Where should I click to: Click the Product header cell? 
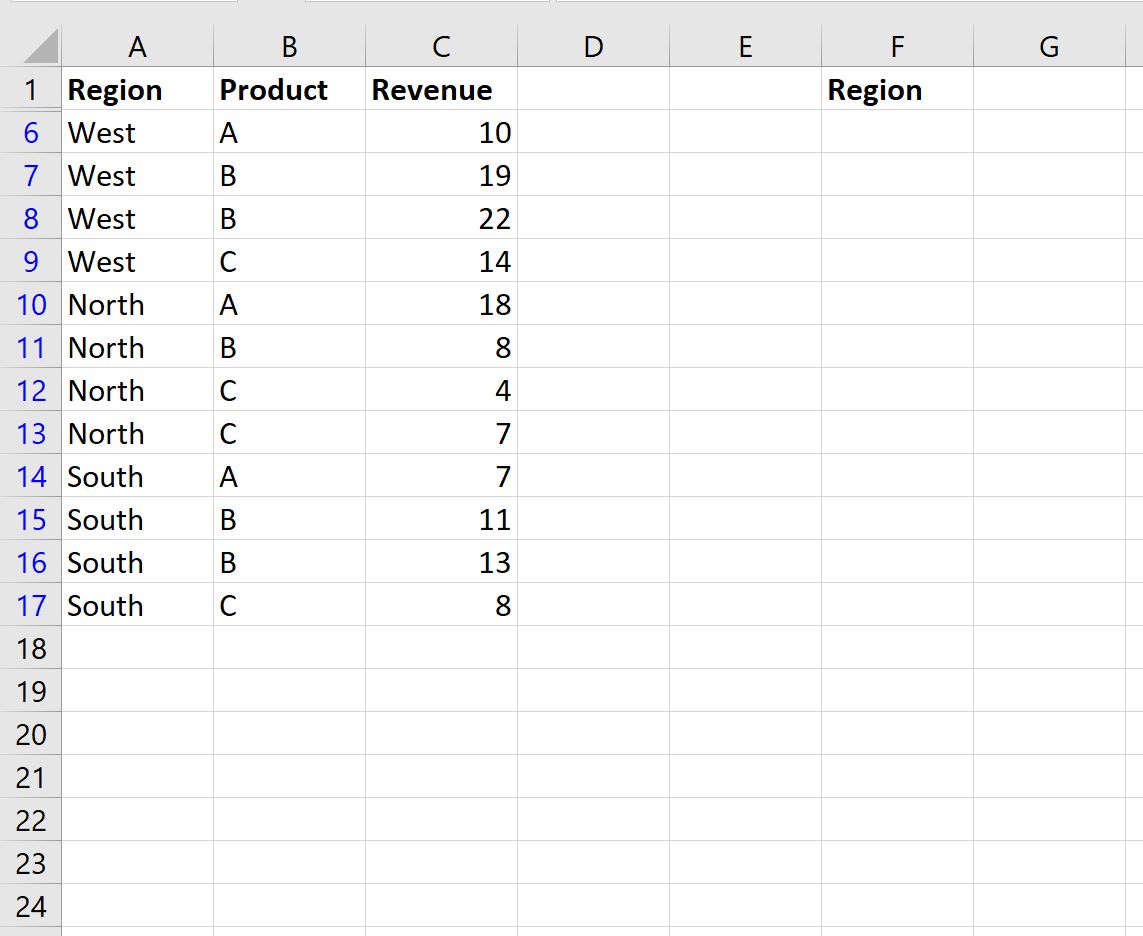tap(289, 89)
